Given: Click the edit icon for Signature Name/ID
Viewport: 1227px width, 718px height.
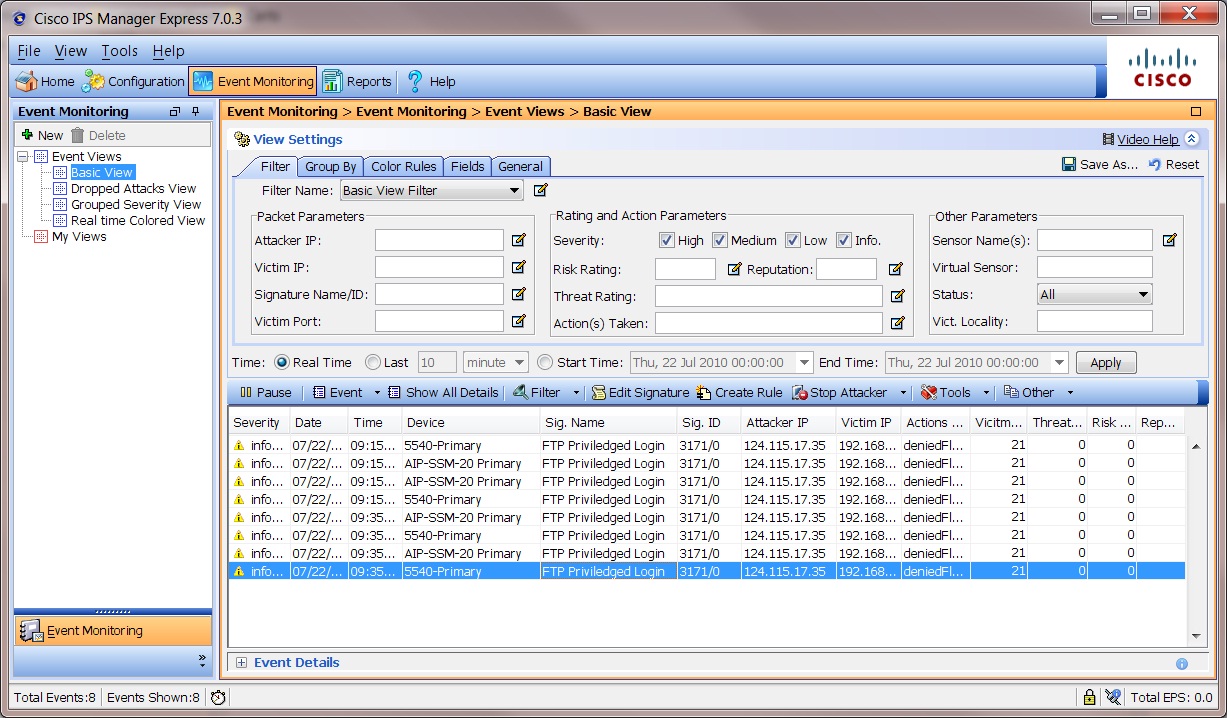Looking at the screenshot, I should click(519, 294).
